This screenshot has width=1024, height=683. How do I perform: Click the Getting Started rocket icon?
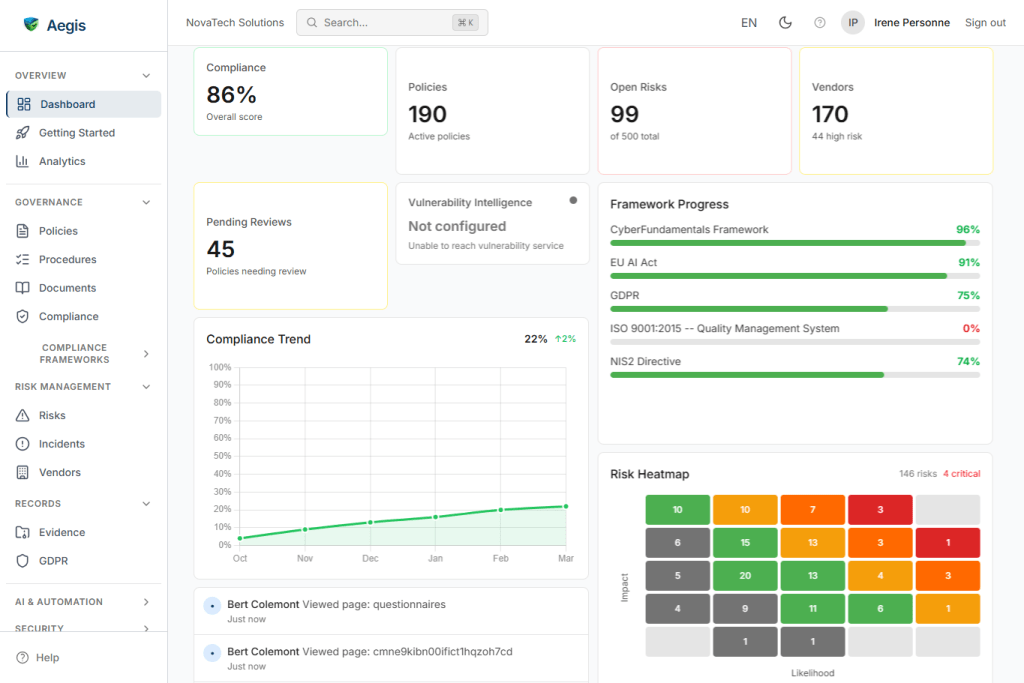point(23,133)
